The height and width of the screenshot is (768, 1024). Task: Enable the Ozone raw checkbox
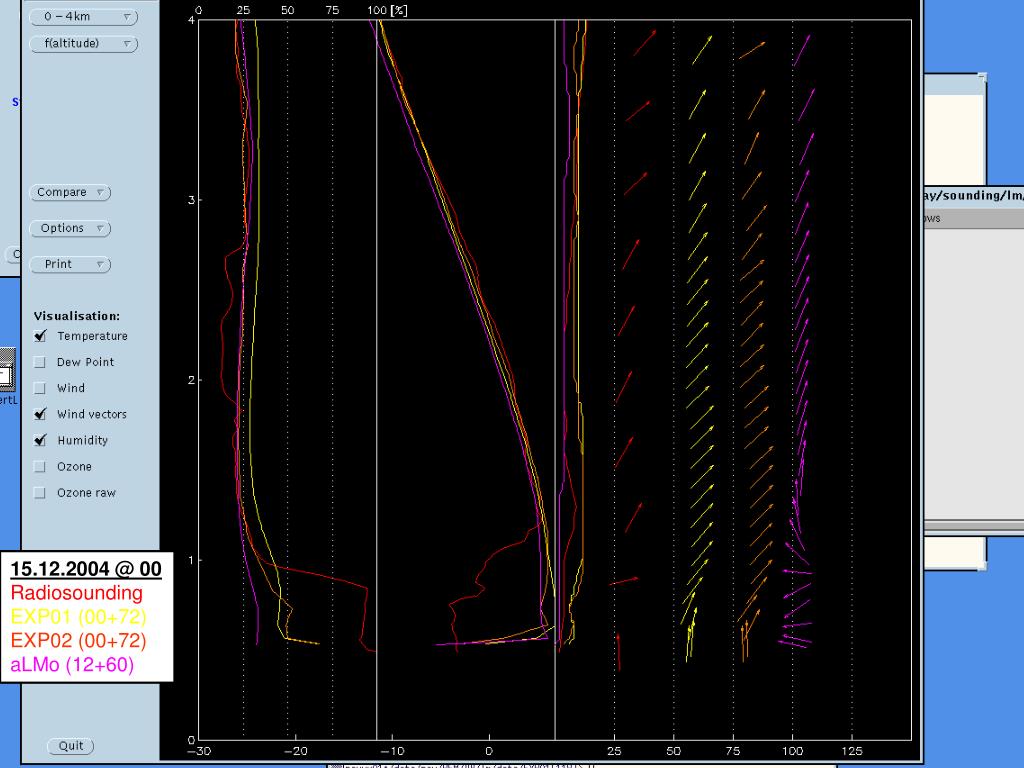click(40, 492)
